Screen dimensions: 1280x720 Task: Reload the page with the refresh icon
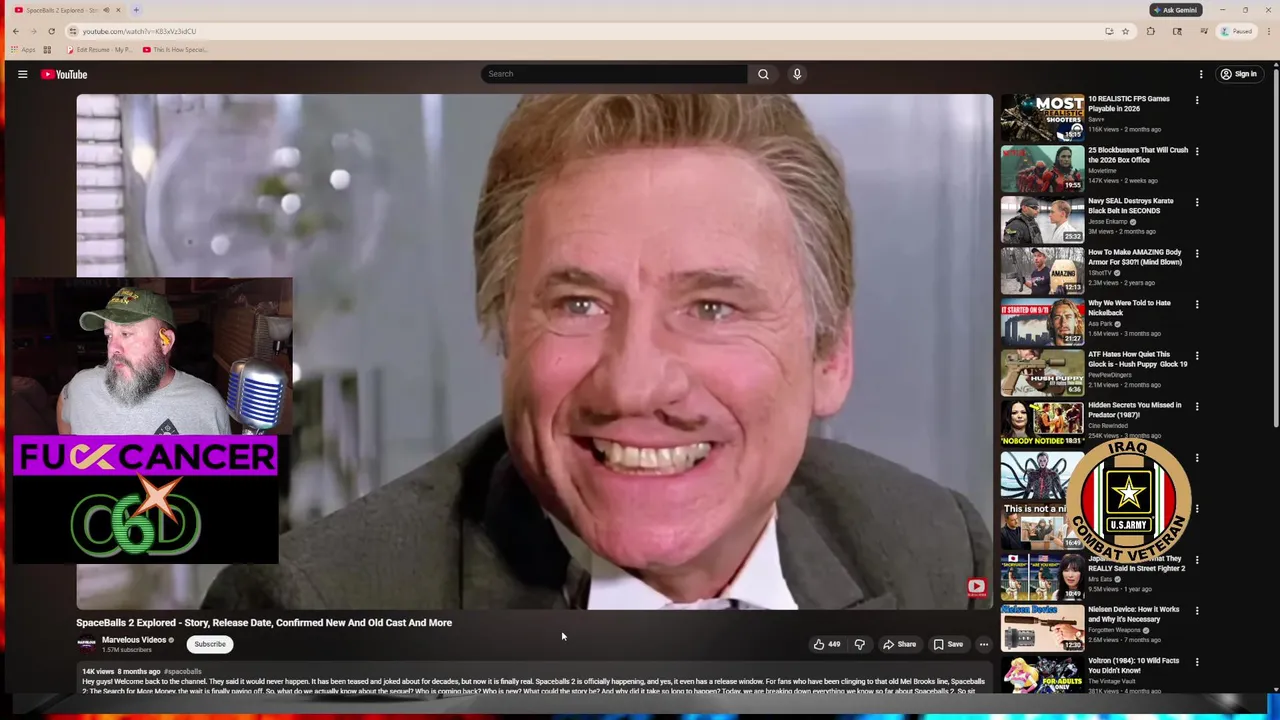[51, 31]
